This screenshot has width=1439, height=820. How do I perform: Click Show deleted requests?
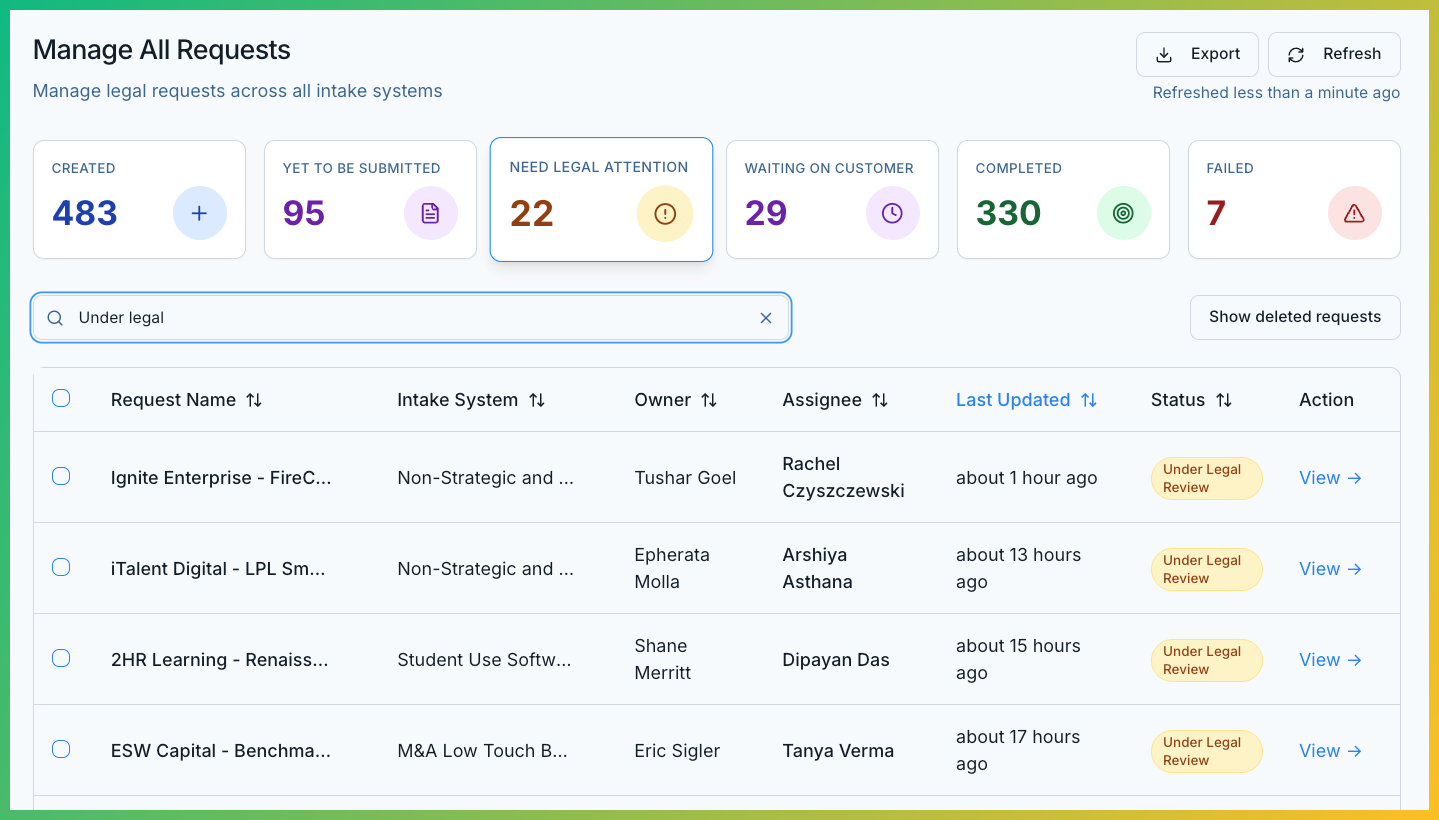[x=1294, y=317]
